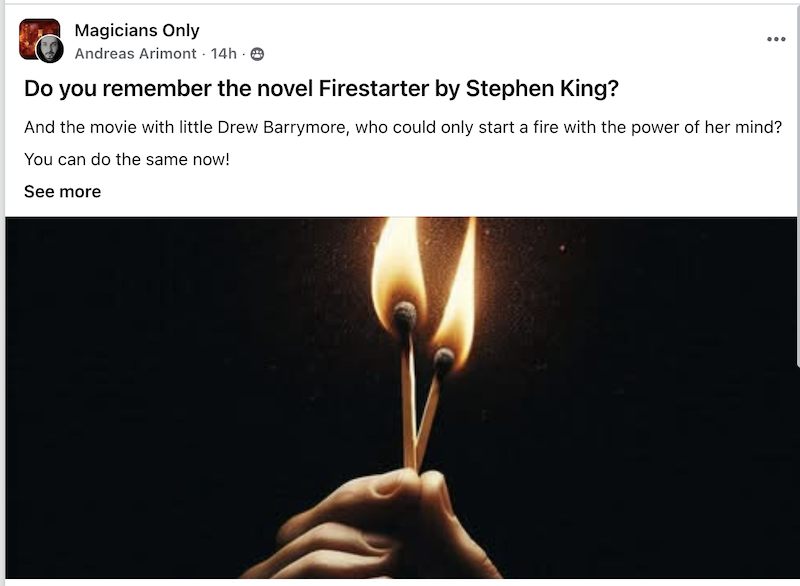Open post permalink via 14h timestamp
The height and width of the screenshot is (586, 800).
point(223,54)
